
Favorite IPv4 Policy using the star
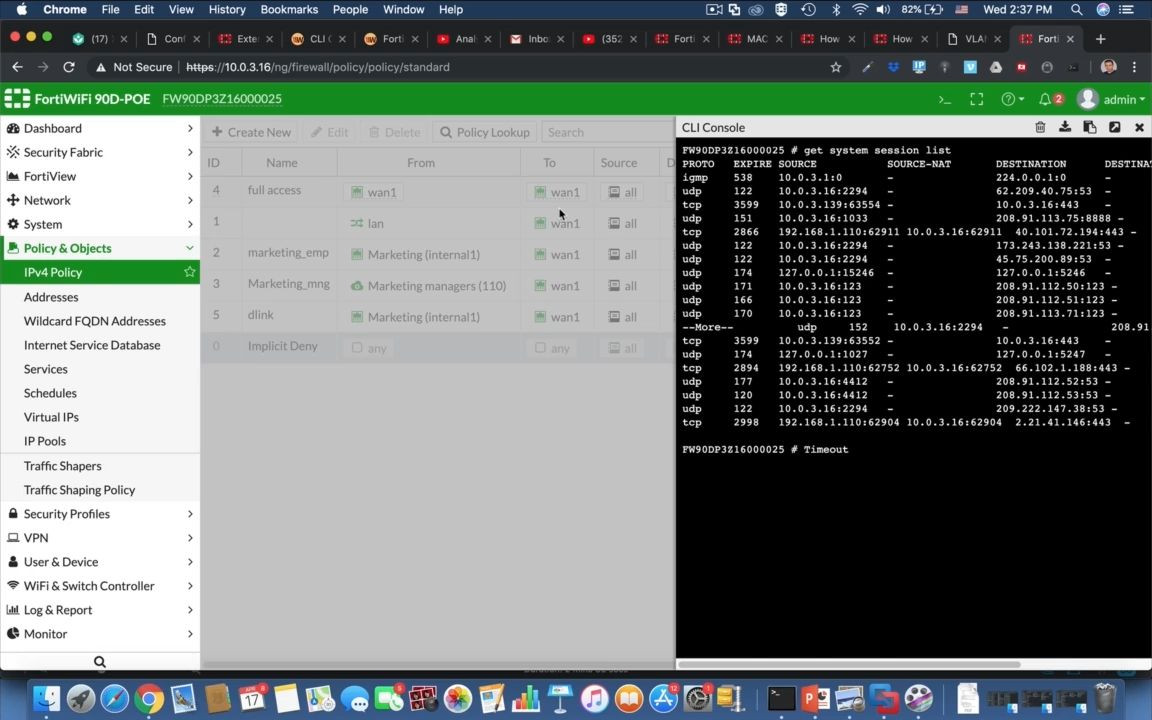[189, 272]
